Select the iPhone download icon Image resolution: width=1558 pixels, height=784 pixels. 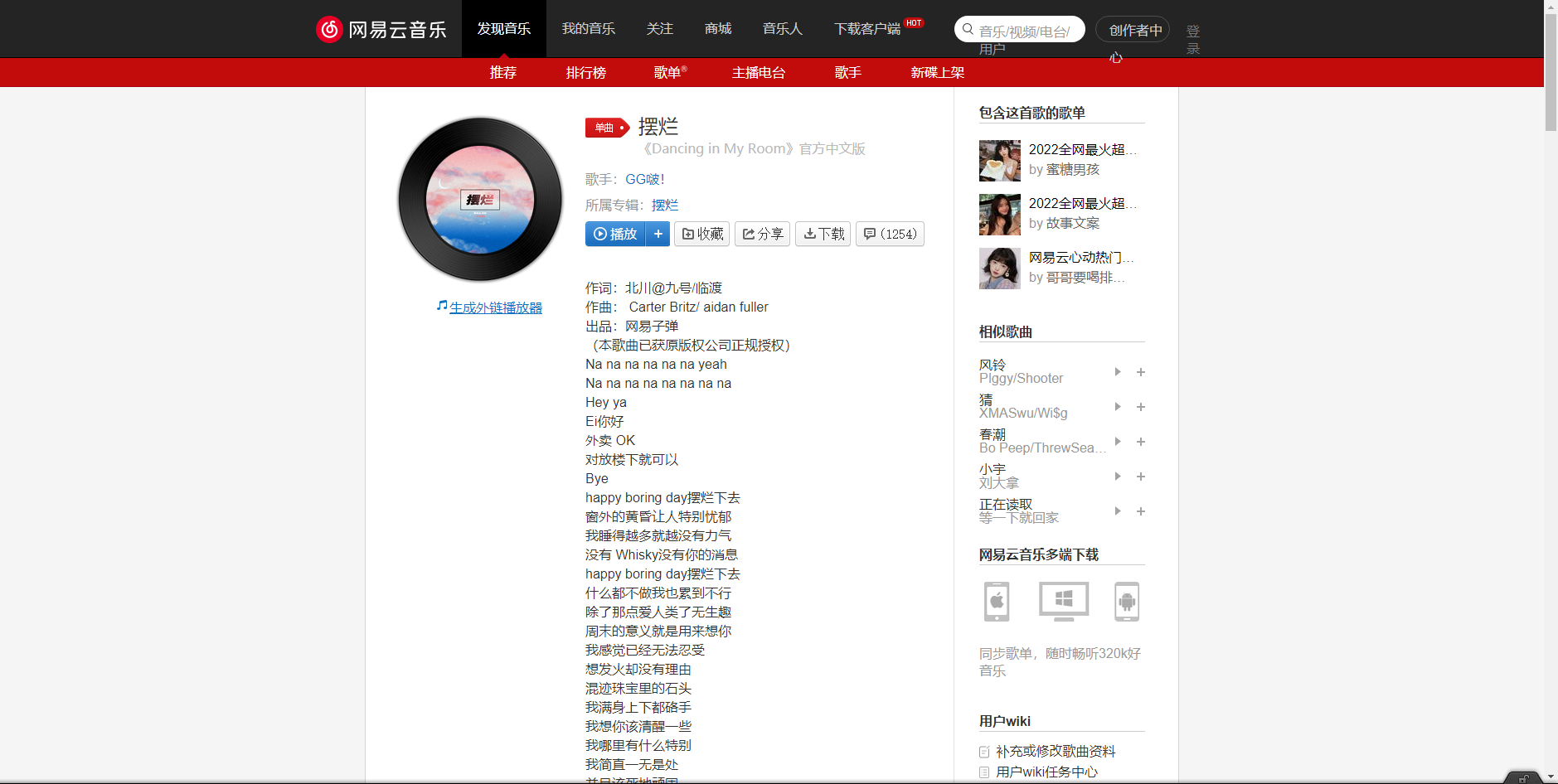(996, 602)
